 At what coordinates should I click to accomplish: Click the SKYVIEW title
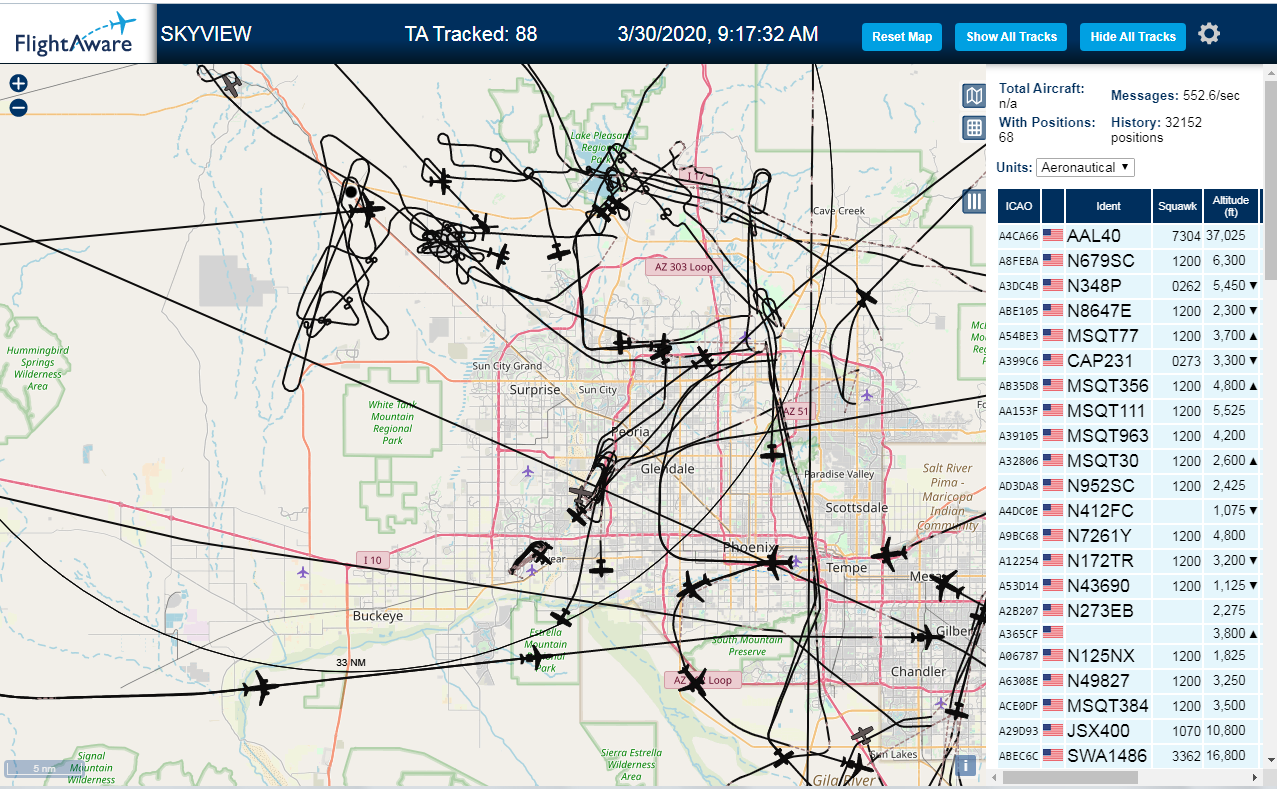point(206,34)
